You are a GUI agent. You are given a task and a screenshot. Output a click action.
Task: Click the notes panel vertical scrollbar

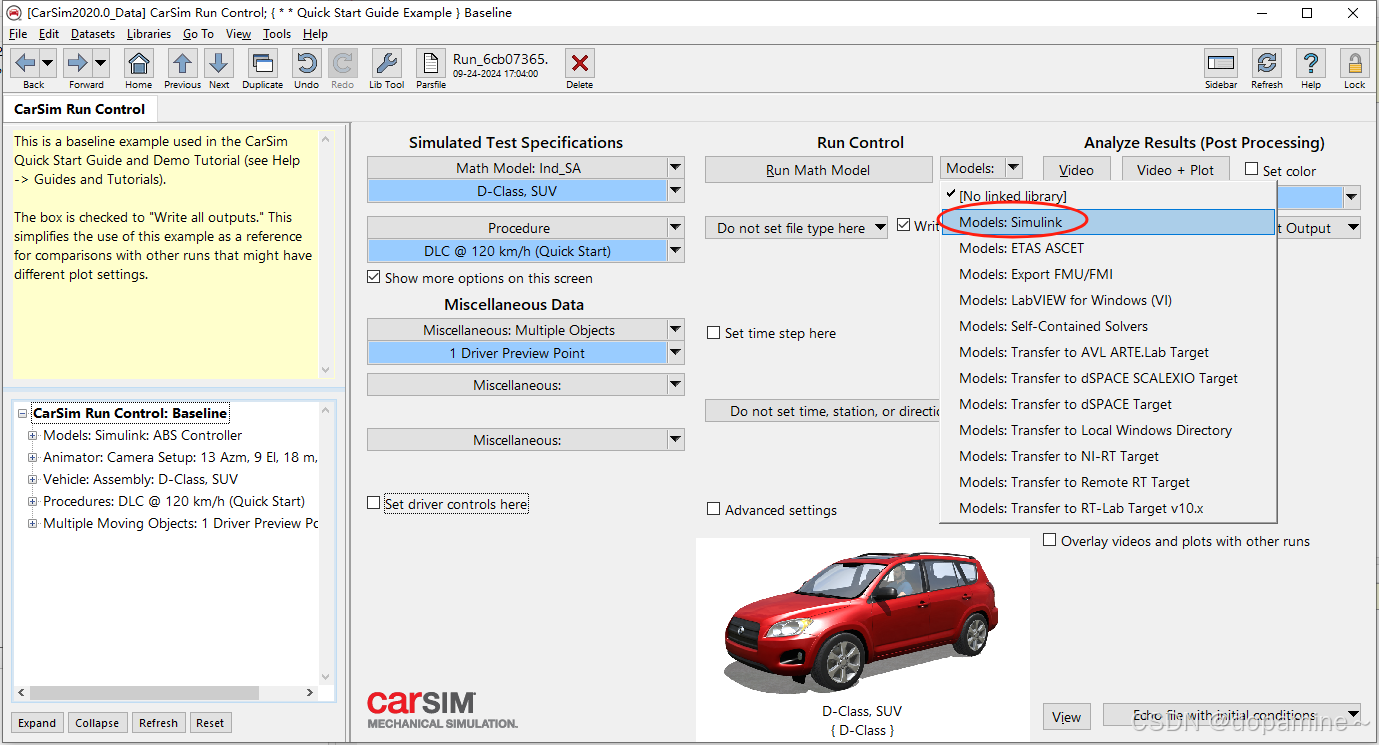pyautogui.click(x=325, y=254)
